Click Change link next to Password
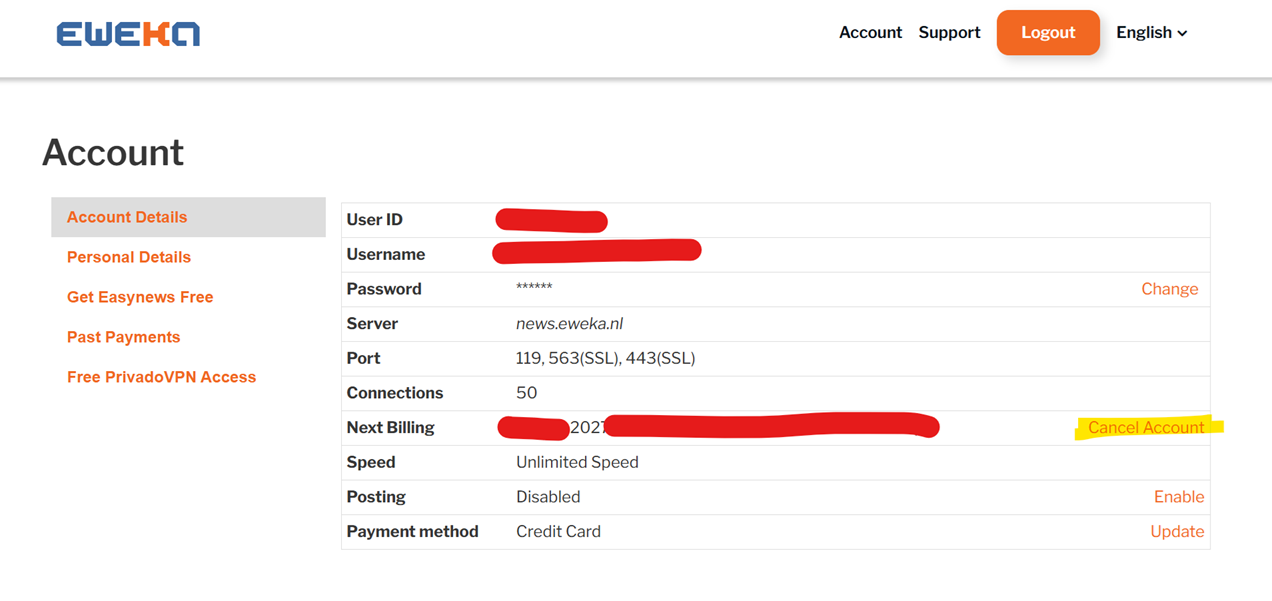This screenshot has height=601, width=1272. [1169, 289]
